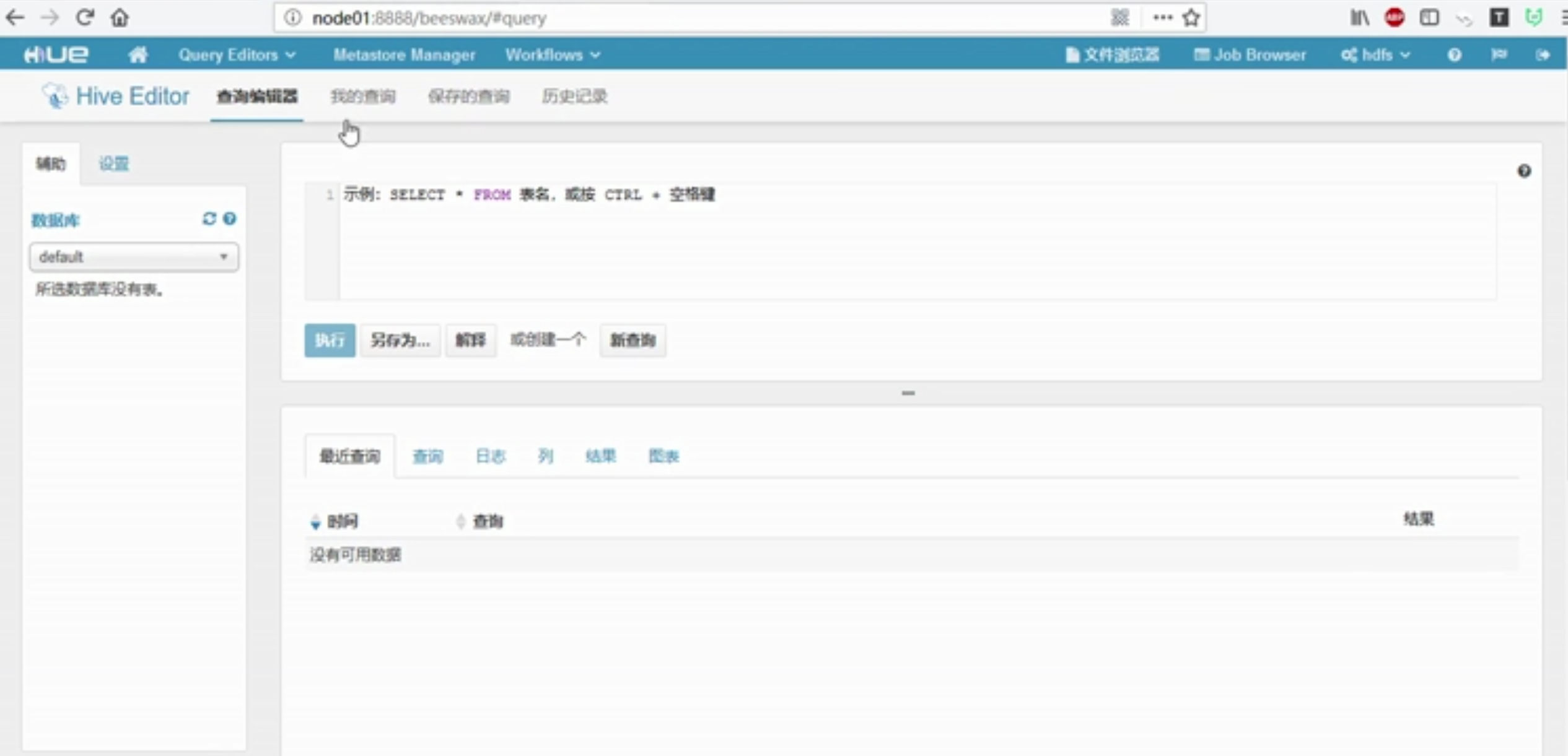Screen dimensions: 1568x756
Task: Click the Hue home icon
Action: [x=138, y=55]
